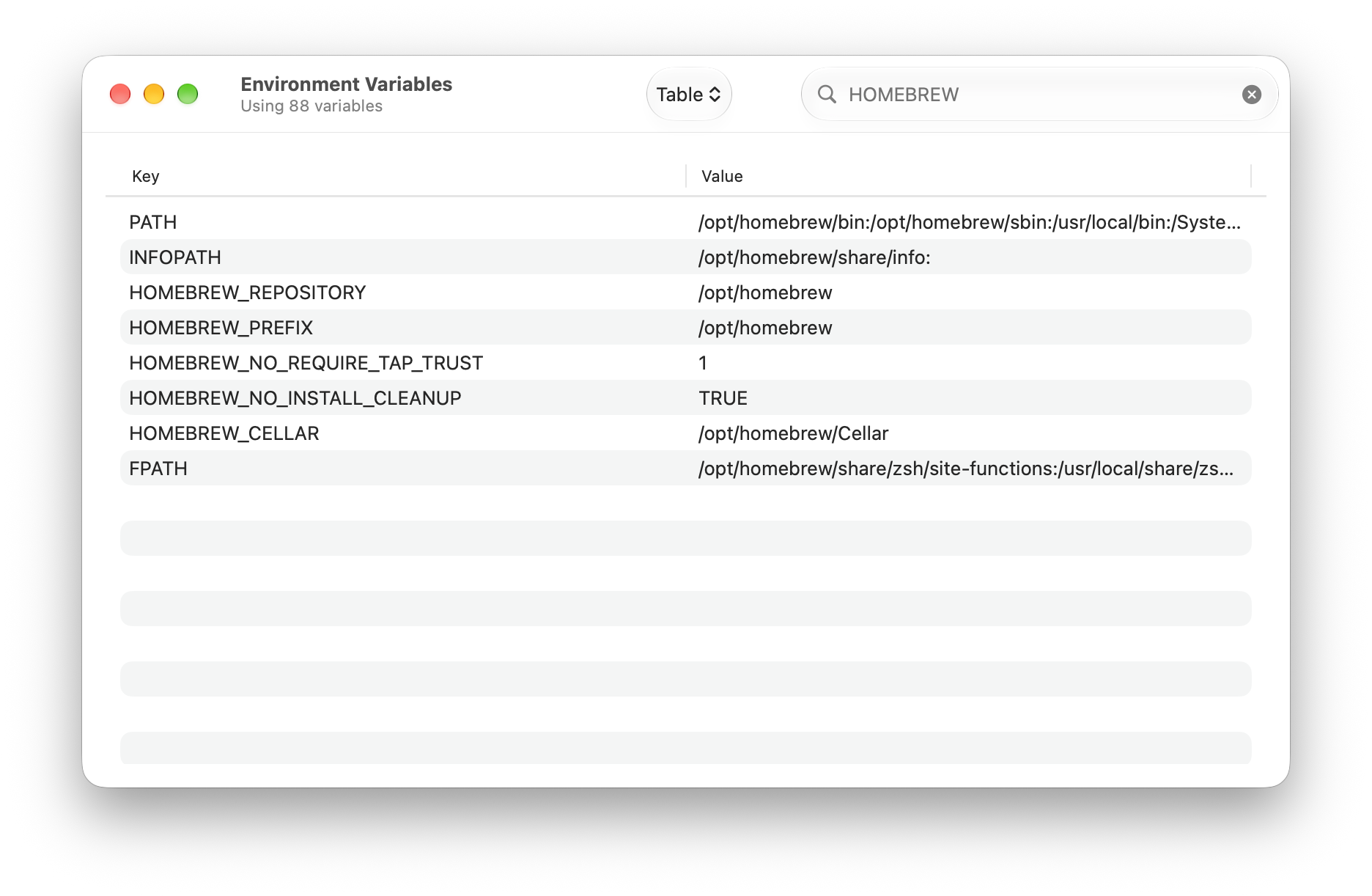
Task: Select HOMEBREW_NO_REQUIRE_TAP_TRUST key
Action: click(306, 363)
